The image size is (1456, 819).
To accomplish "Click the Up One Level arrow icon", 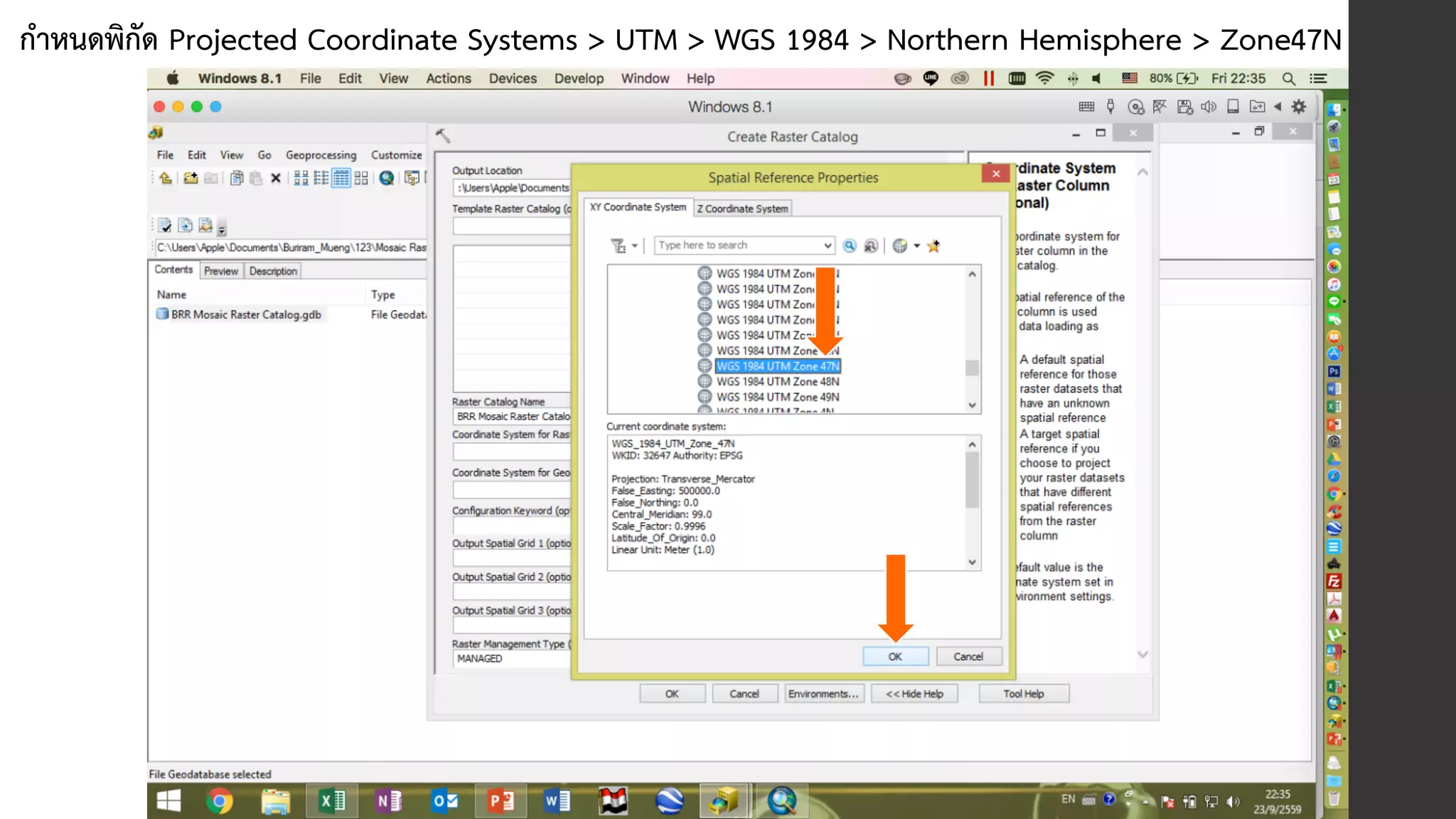I will 166,178.
